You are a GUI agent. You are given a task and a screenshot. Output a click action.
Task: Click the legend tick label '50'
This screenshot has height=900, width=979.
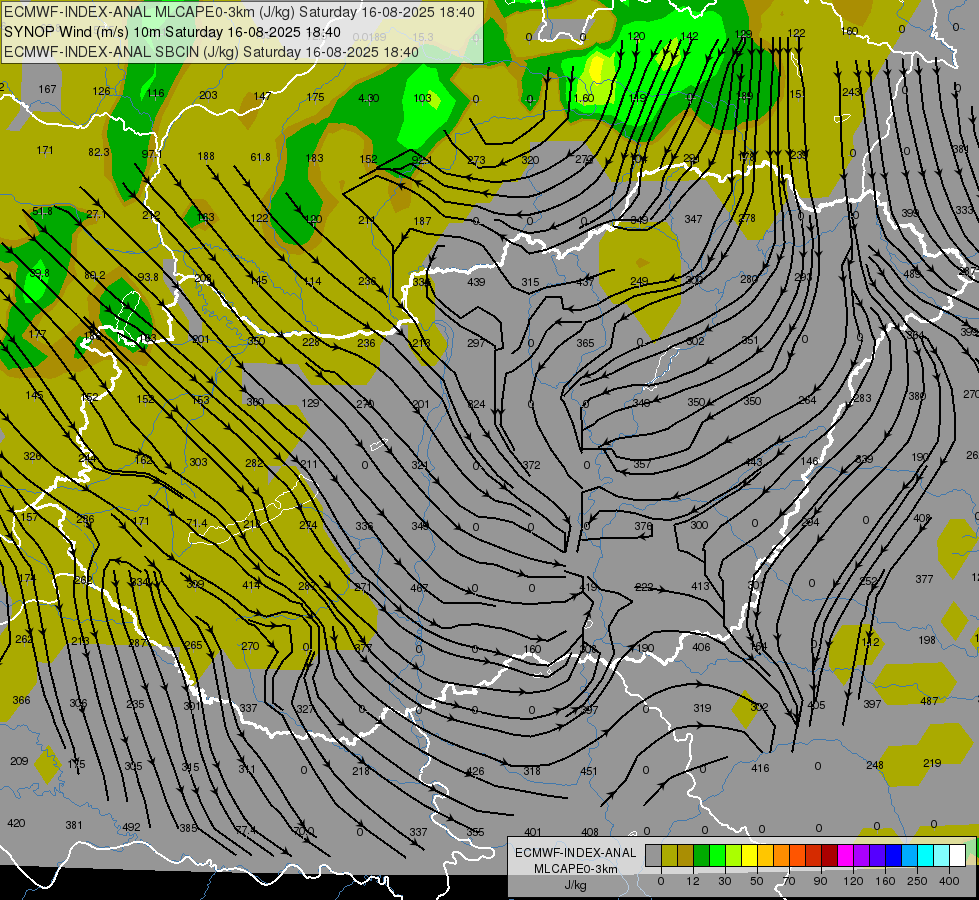point(757,881)
